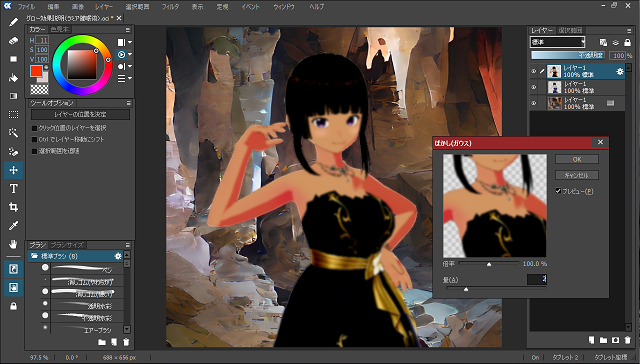Screen dimensions: 640x364
Task: Select the Text tool
Action: (13, 189)
